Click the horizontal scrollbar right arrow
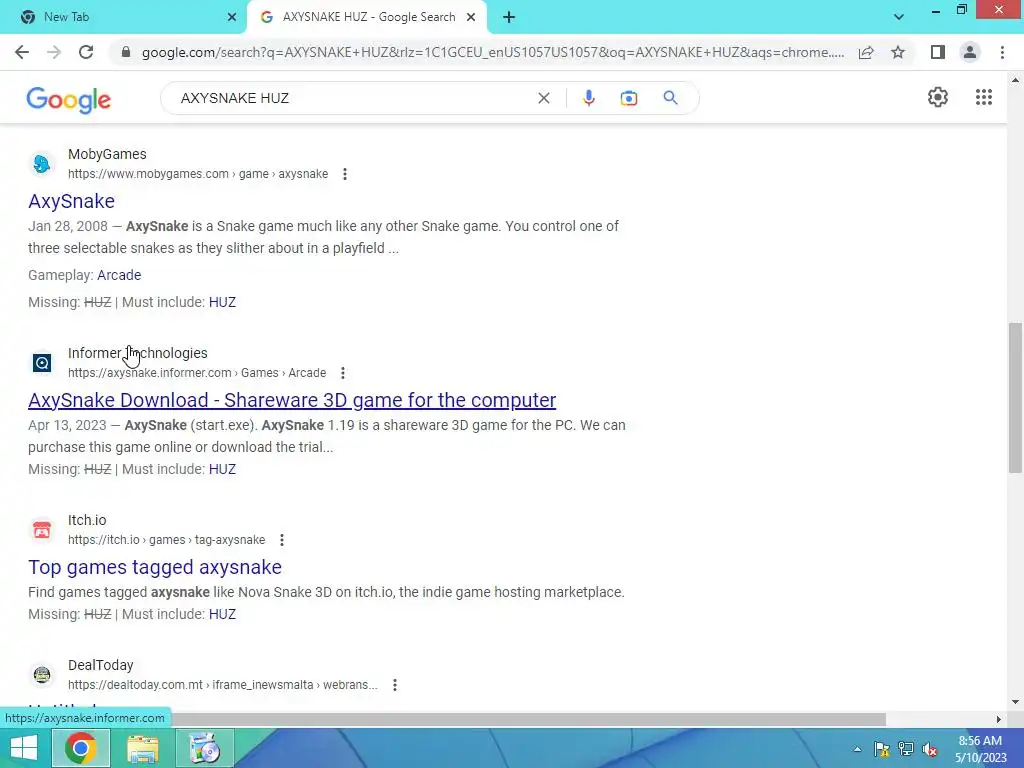Screen dimensions: 1024x768 pyautogui.click(x=998, y=719)
